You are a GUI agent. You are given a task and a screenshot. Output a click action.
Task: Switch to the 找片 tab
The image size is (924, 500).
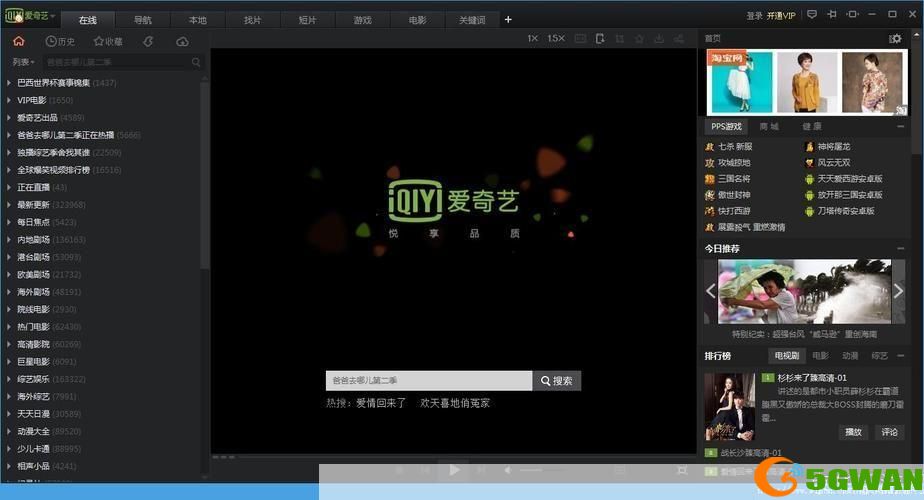[x=252, y=20]
